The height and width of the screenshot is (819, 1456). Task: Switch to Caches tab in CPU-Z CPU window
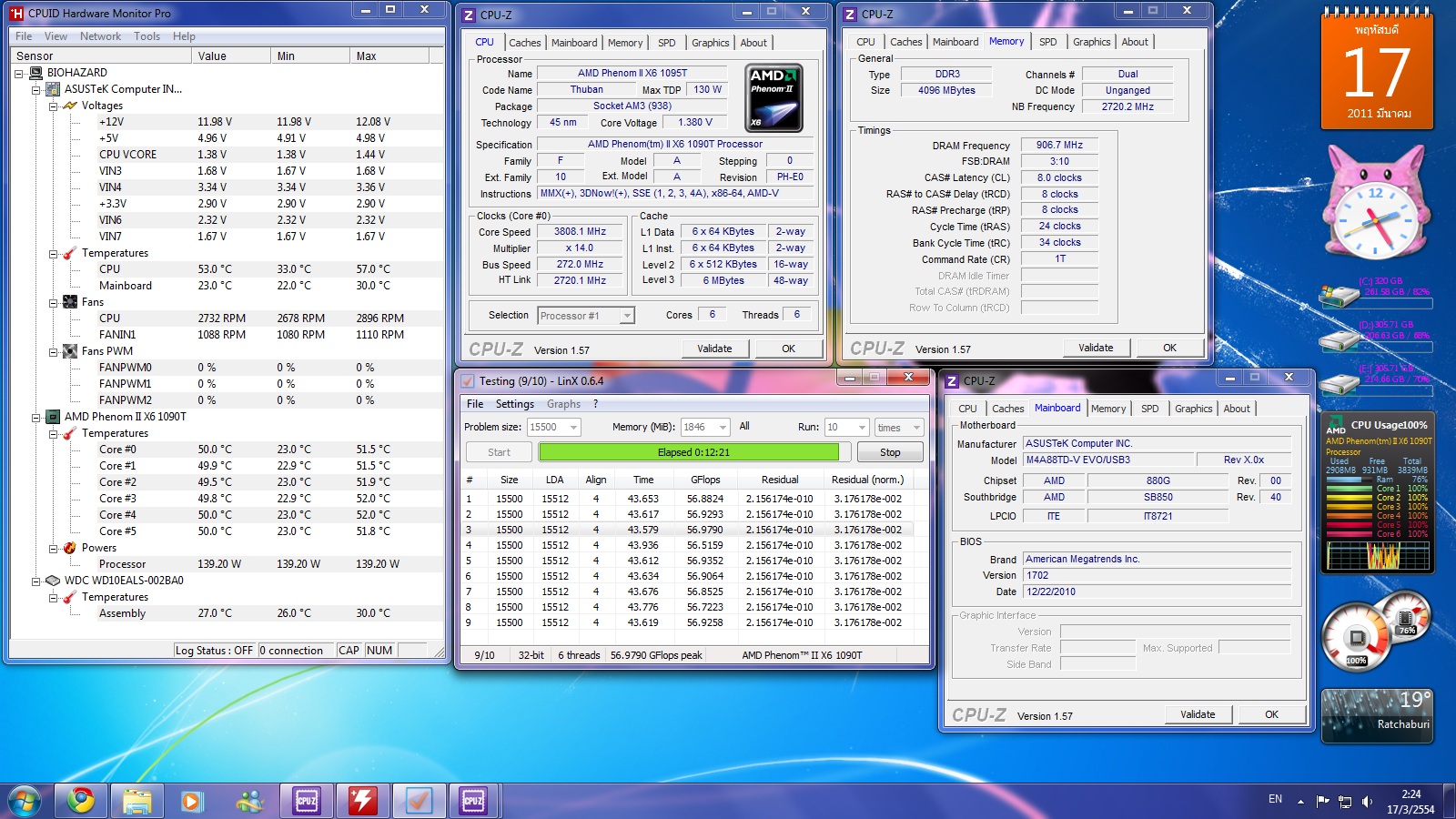[x=525, y=43]
